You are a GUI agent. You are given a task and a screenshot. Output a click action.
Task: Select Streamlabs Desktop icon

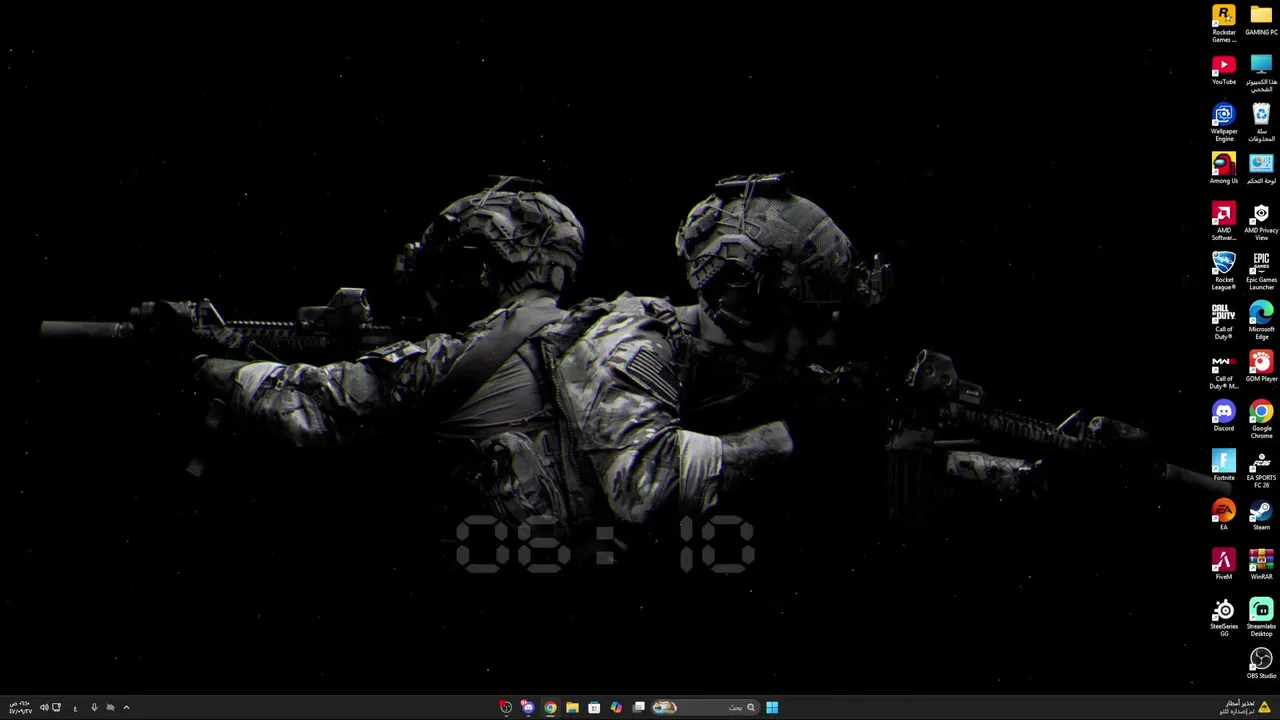pyautogui.click(x=1261, y=618)
